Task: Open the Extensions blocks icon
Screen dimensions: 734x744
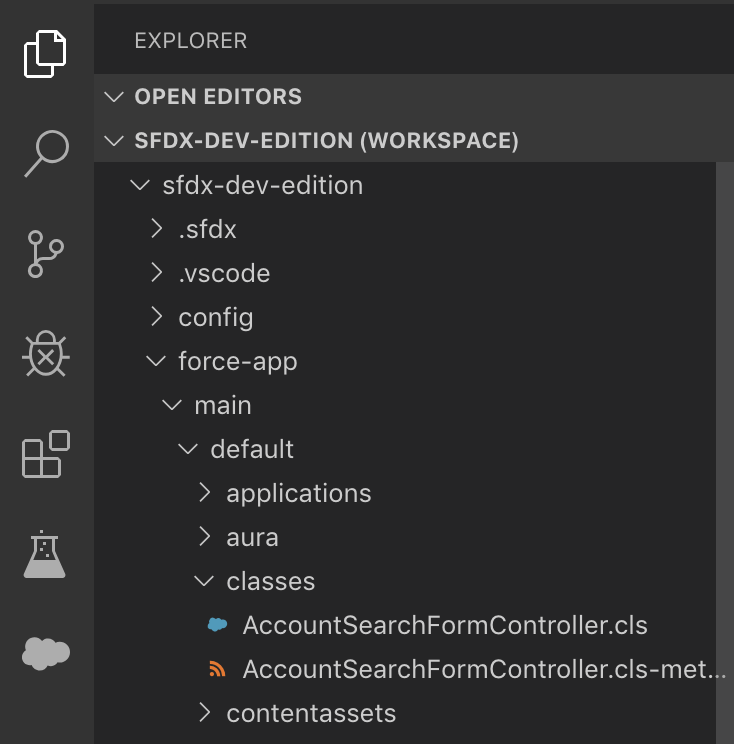Action: (x=46, y=454)
